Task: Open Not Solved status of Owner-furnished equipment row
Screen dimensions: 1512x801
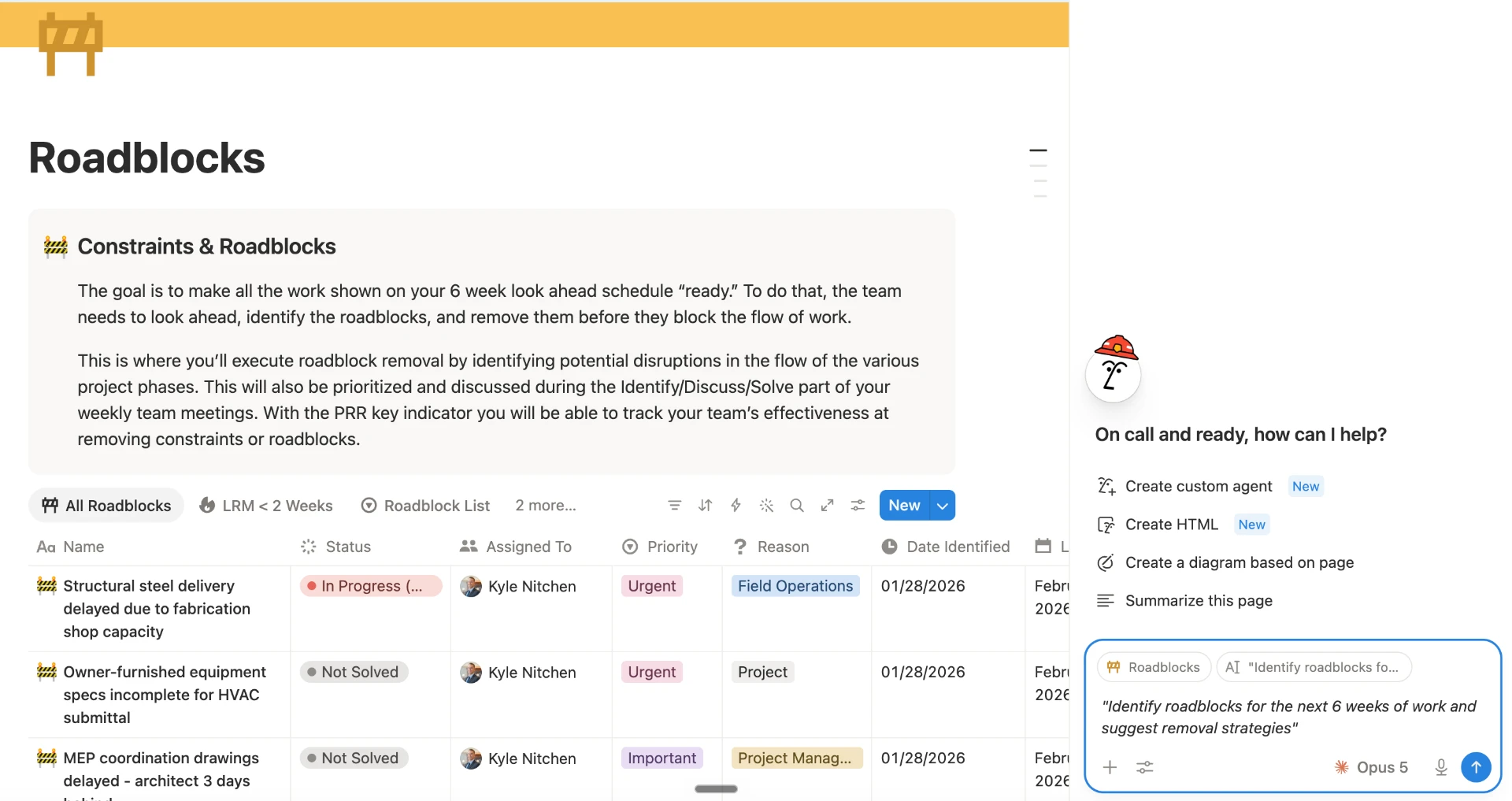Action: [x=354, y=672]
